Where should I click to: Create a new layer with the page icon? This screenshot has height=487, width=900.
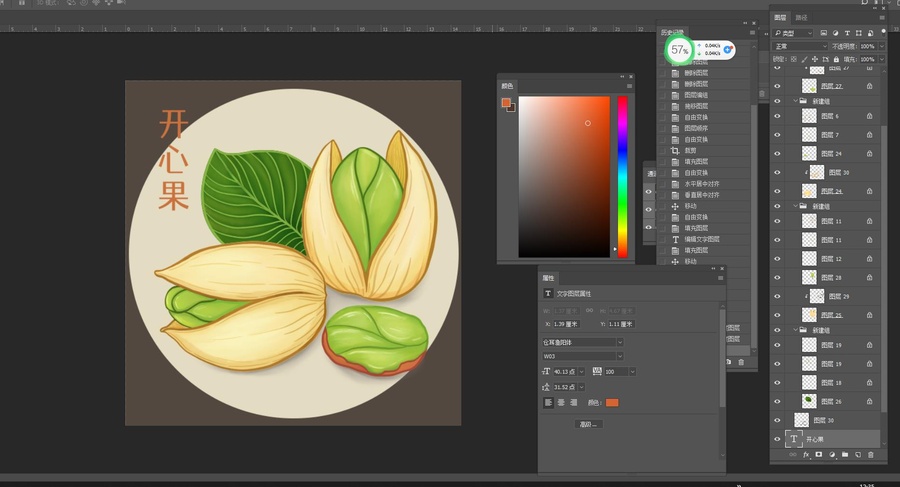(858, 454)
